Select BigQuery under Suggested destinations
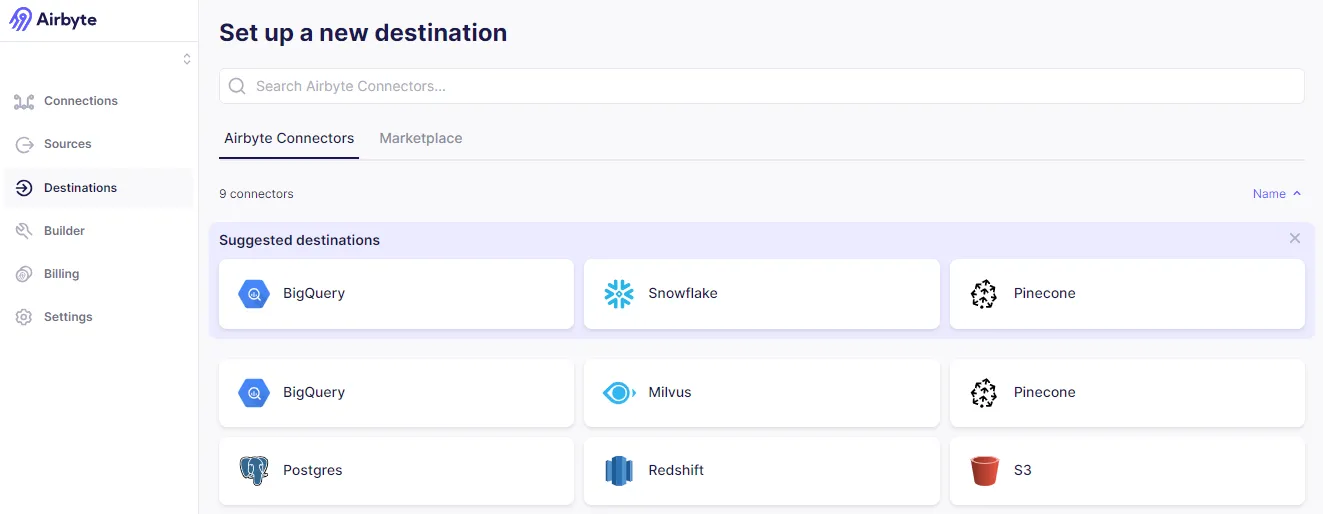The width and height of the screenshot is (1323, 514). tap(396, 294)
